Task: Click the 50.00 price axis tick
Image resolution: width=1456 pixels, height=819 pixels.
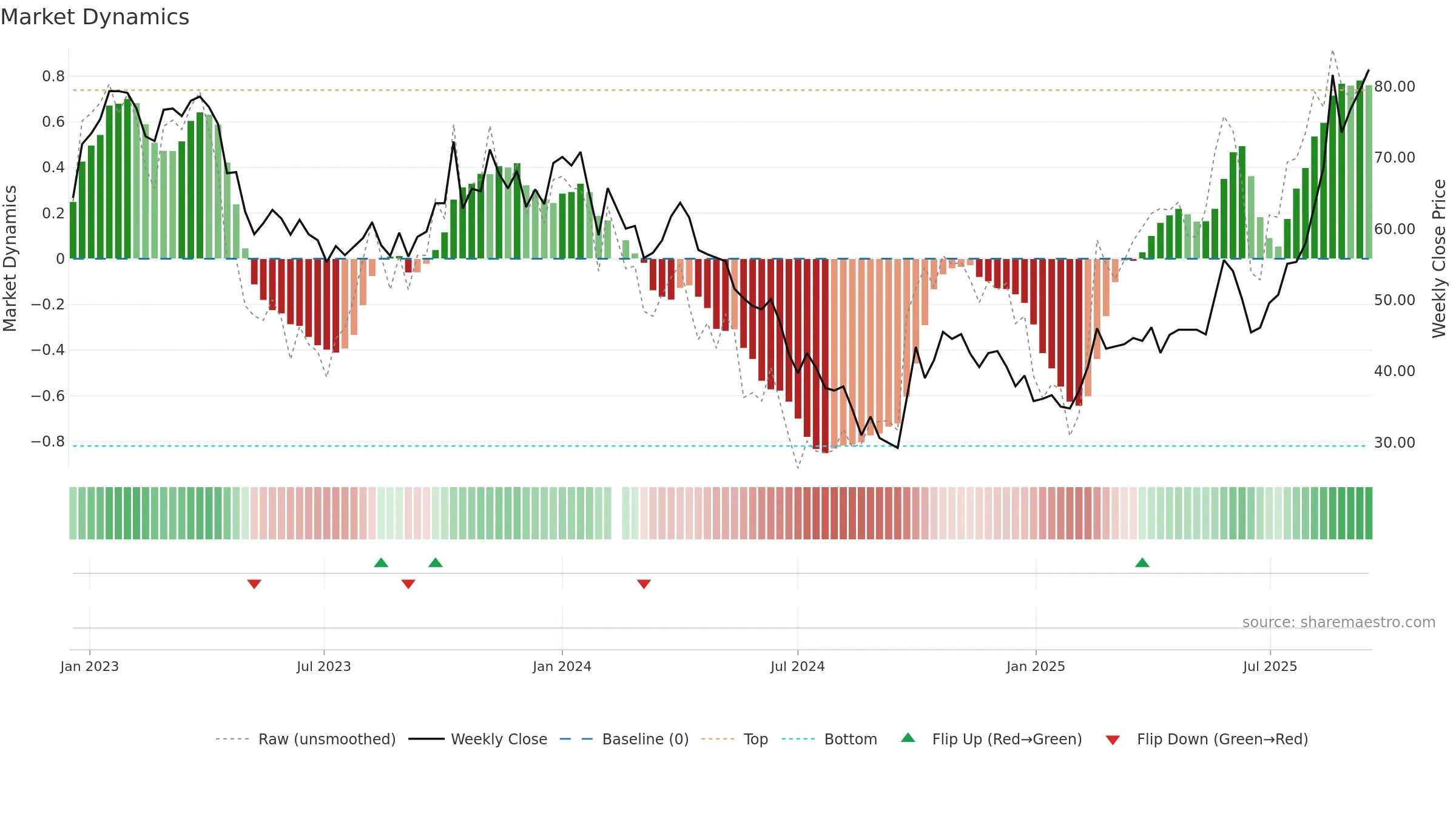Action: coord(1395,300)
